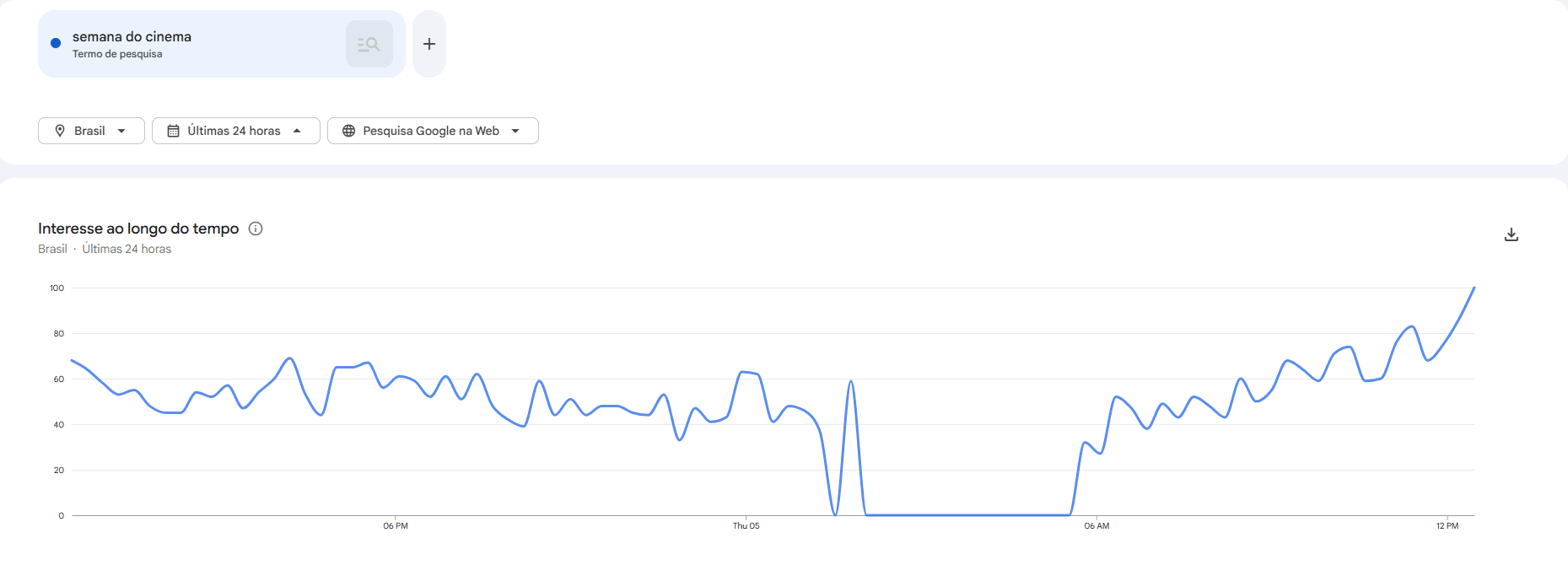This screenshot has height=565, width=1568.
Task: Expand the Brasil region dropdown arrow
Action: pyautogui.click(x=121, y=131)
